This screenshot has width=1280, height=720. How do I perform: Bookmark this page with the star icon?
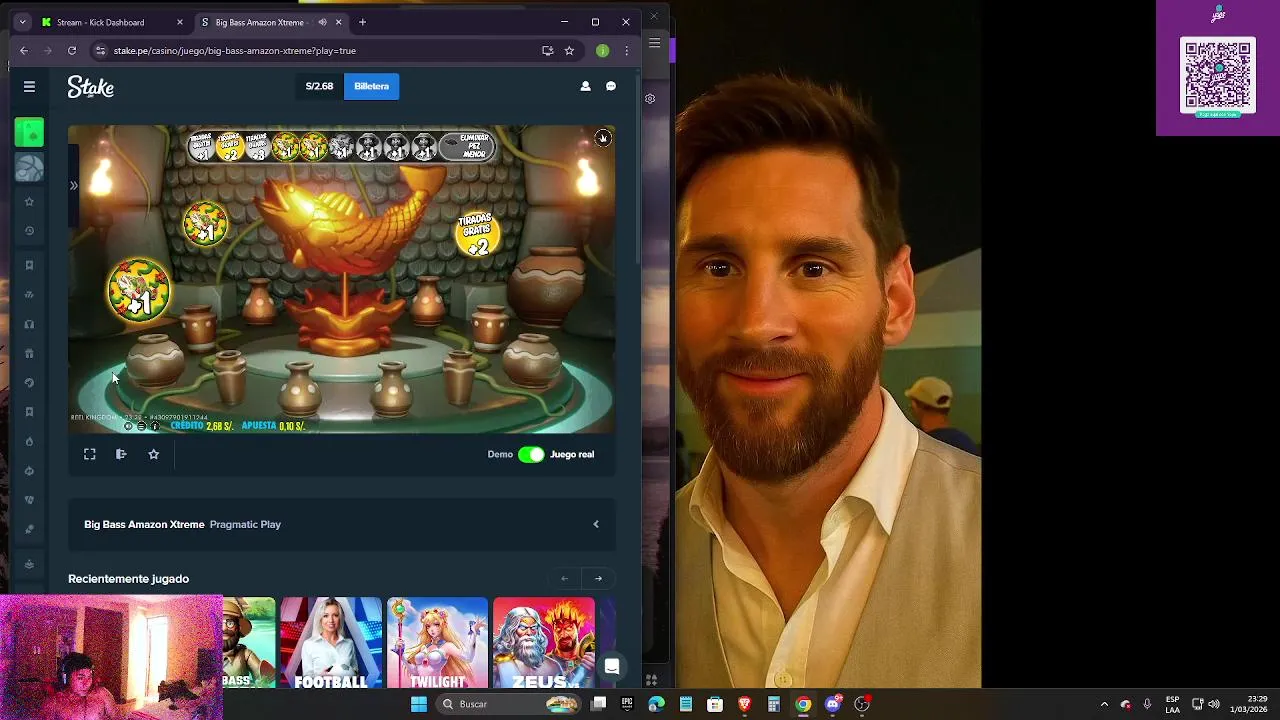coord(569,51)
